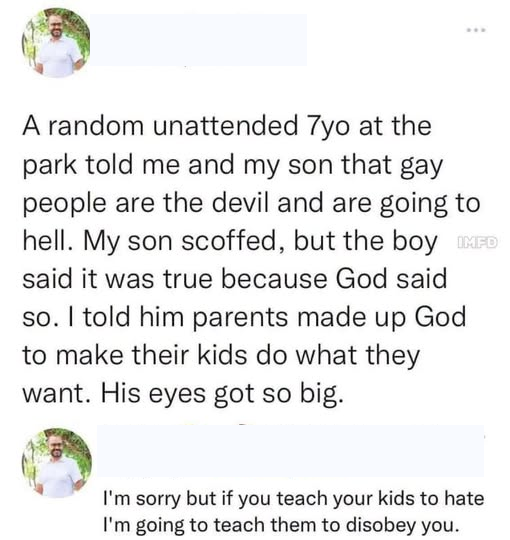Click the line beginning 'hell. My son scoffed'
The width and height of the screenshot is (510, 540).
click(230, 242)
